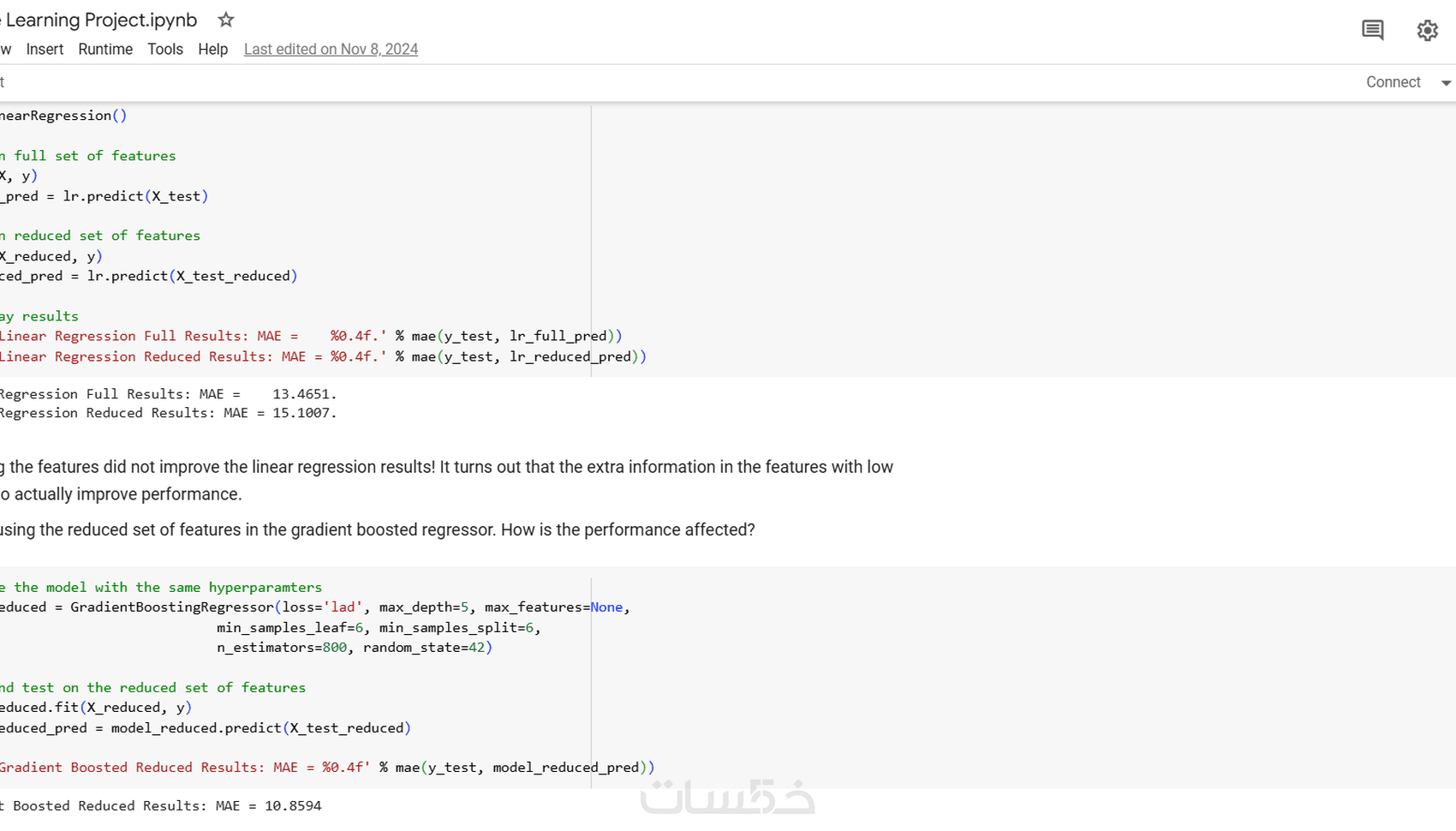Select the text cell about features not improving results
Screen dimensions: 1456x831
click(x=445, y=480)
